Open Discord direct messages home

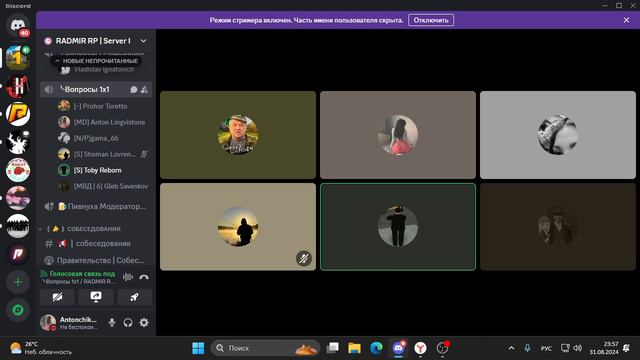coord(18,25)
